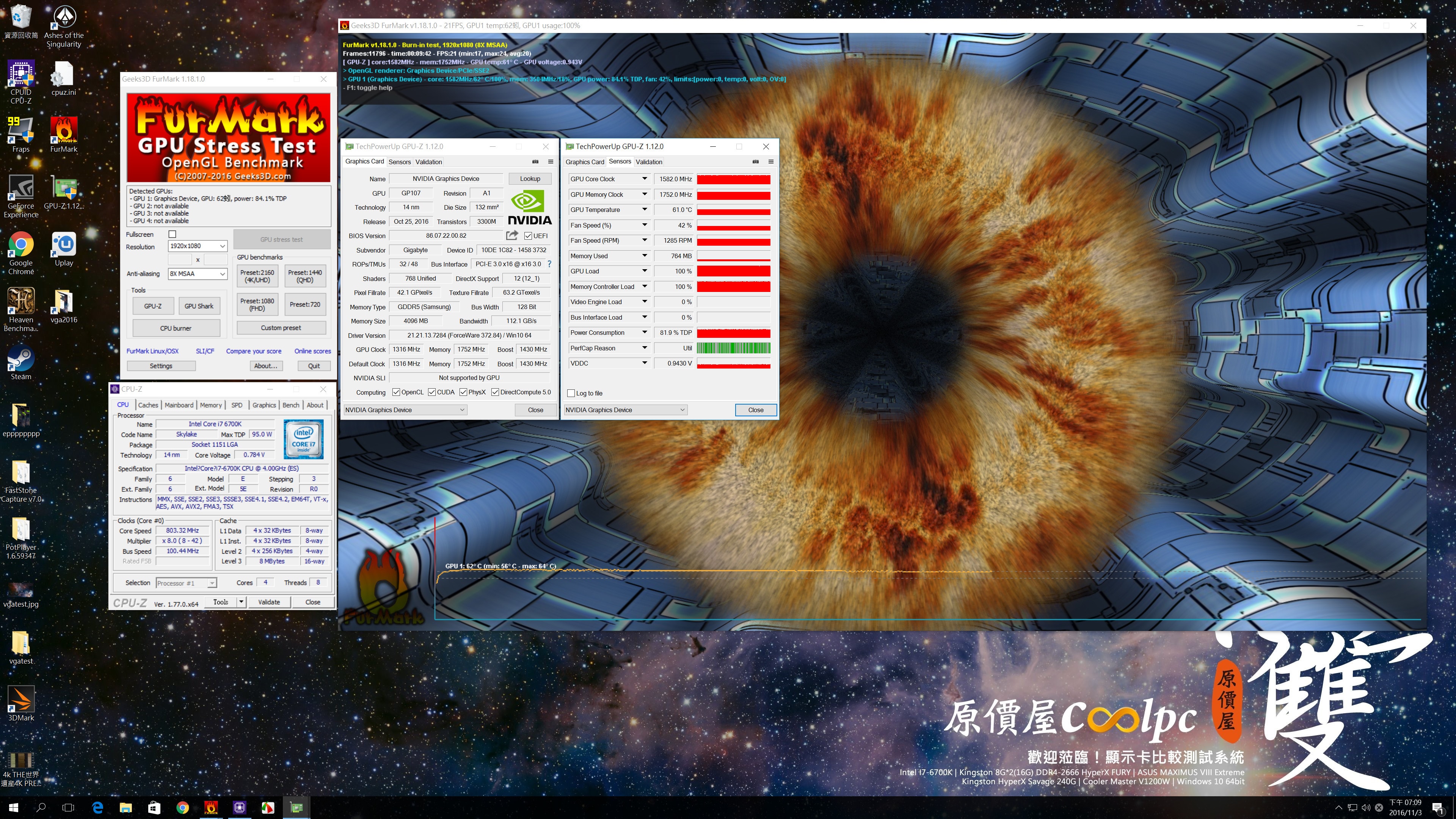Screen dimensions: 1456x819
Task: Expand the Power Consumption sensor dropdown
Action: click(x=644, y=333)
